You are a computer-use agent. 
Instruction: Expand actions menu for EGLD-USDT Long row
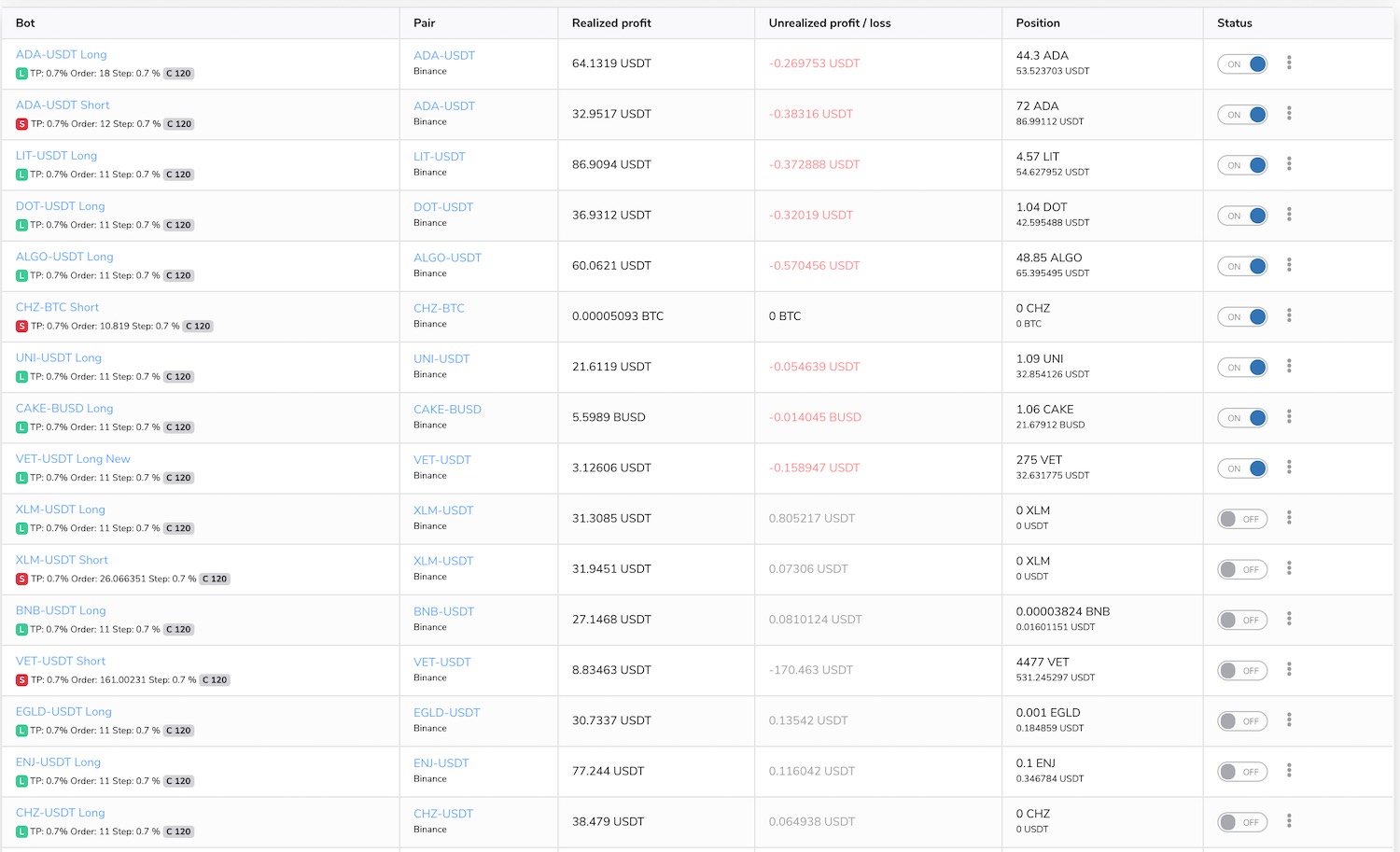1289,719
